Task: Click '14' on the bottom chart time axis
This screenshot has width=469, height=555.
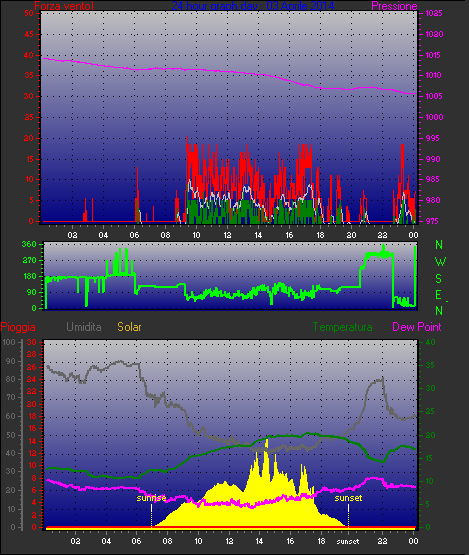Action: pos(259,541)
